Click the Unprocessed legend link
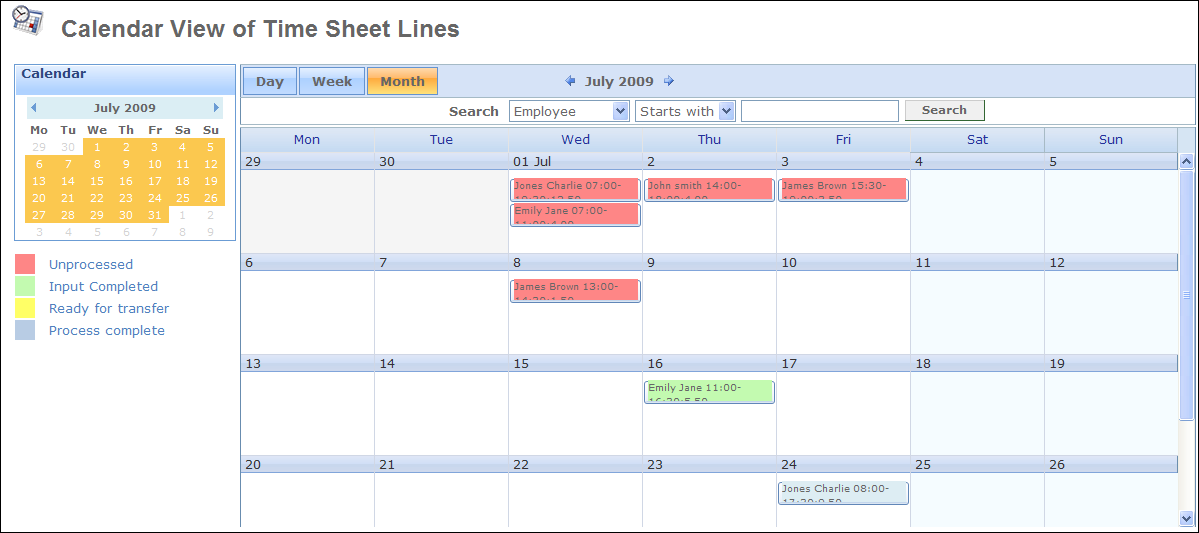The image size is (1199, 533). point(91,265)
